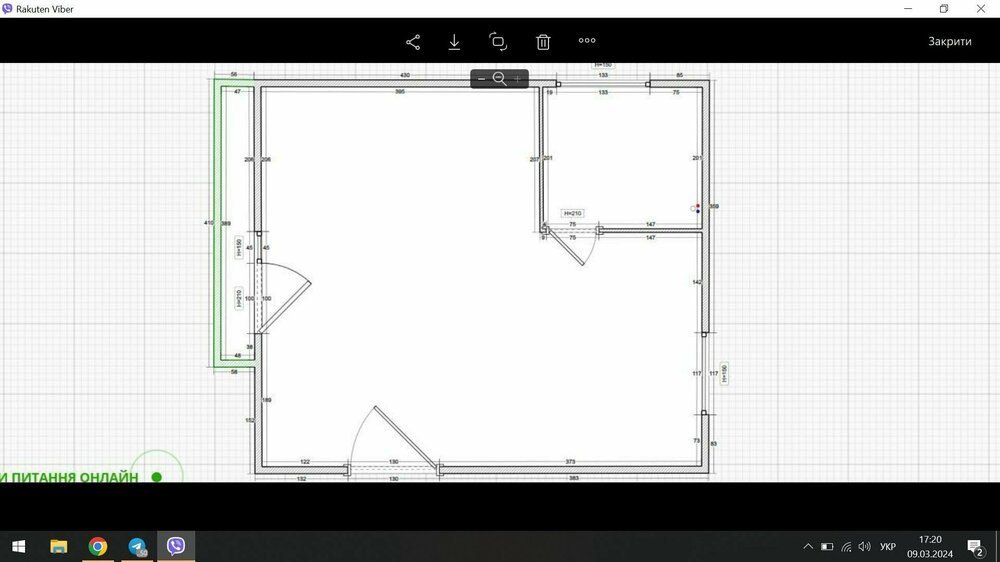
Task: Click the H=210 label near inner door
Action: (573, 213)
